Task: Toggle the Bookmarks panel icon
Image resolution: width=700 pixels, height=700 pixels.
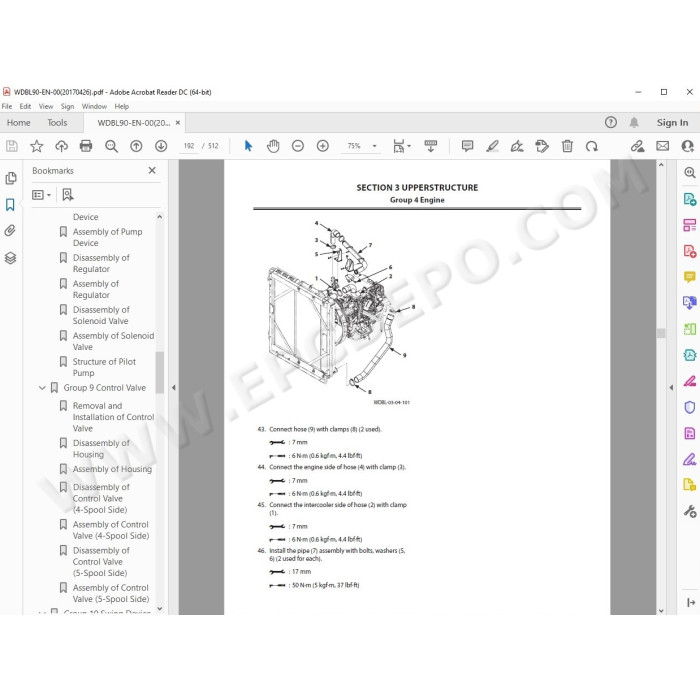Action: point(10,205)
